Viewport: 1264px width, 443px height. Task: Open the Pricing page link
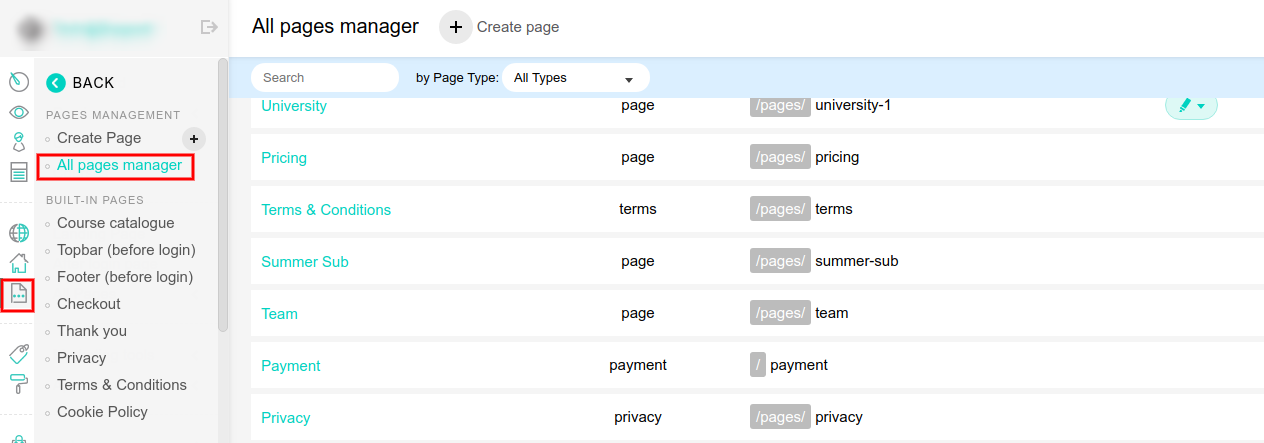284,158
